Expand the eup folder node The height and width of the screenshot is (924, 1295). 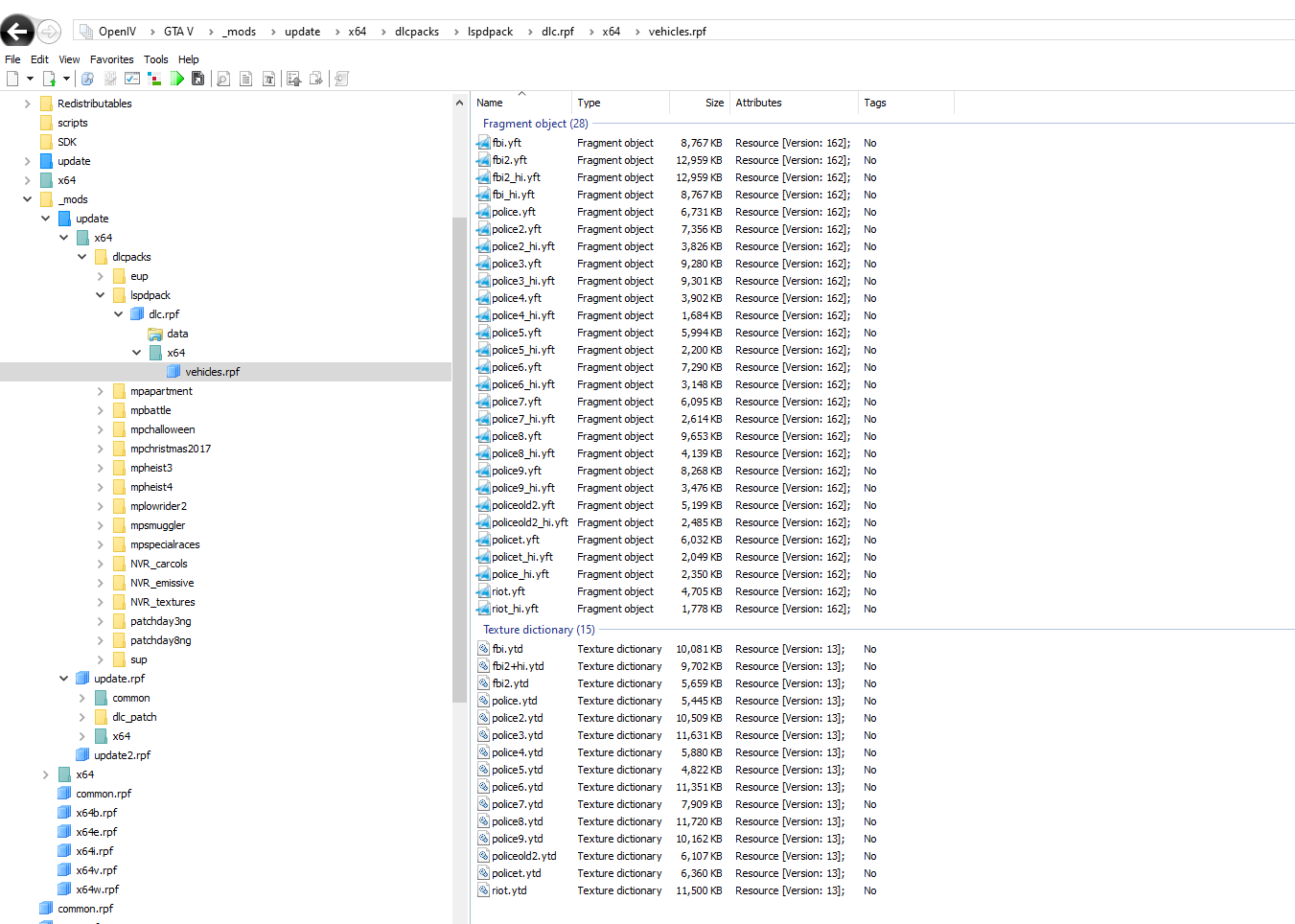(101, 276)
